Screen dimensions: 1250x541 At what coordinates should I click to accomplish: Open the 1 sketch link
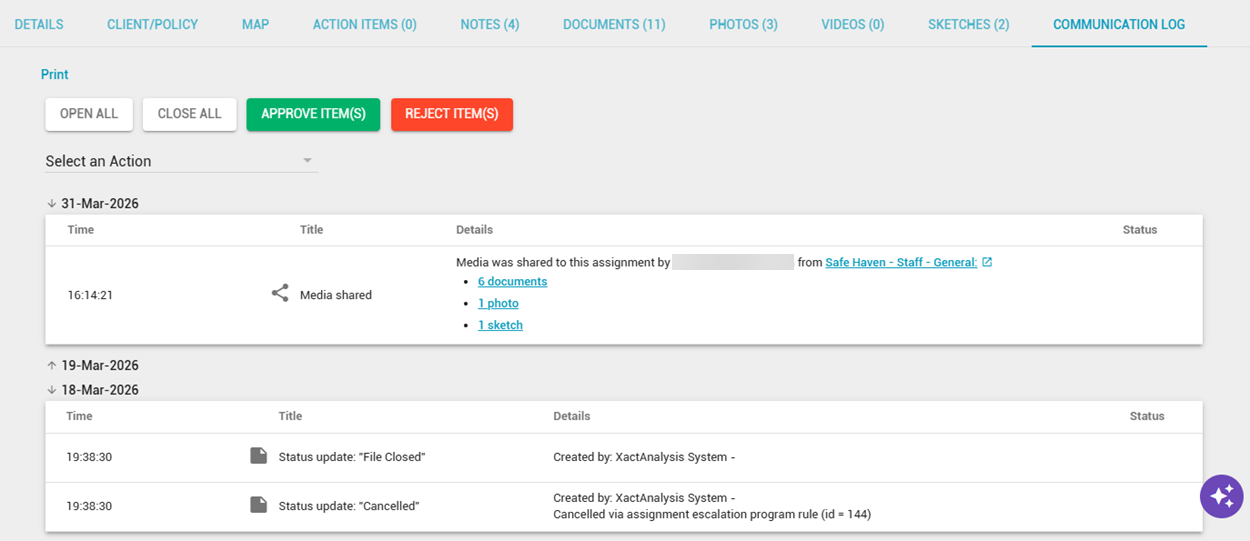500,325
